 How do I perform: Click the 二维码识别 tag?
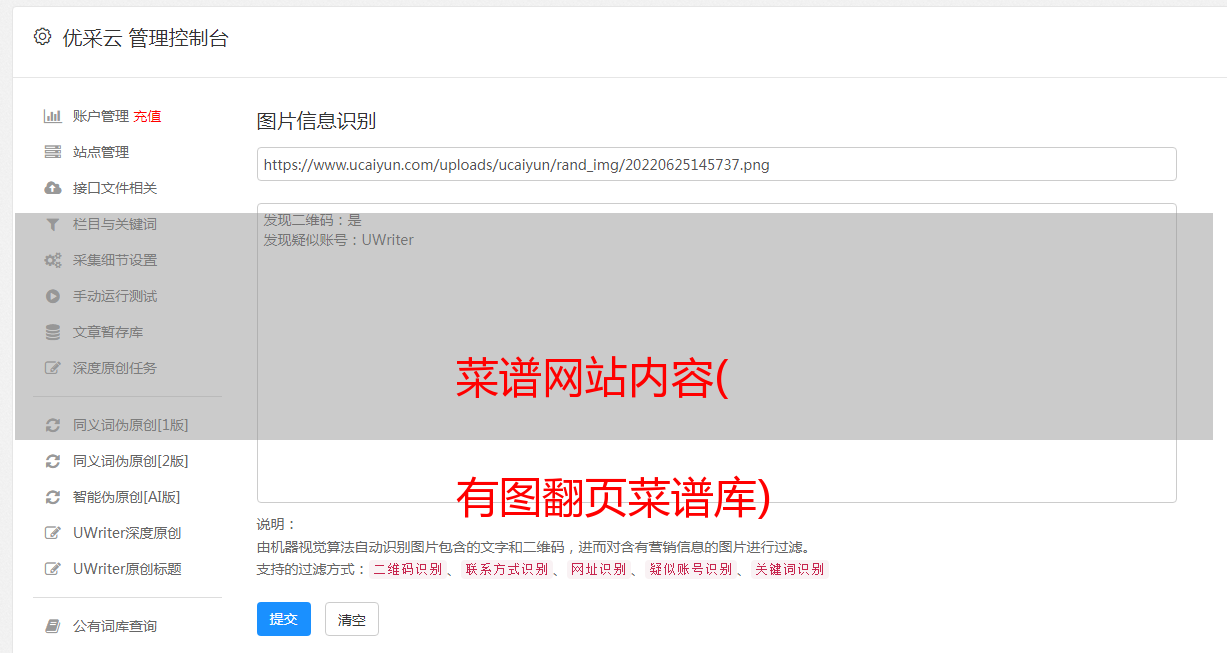[407, 569]
